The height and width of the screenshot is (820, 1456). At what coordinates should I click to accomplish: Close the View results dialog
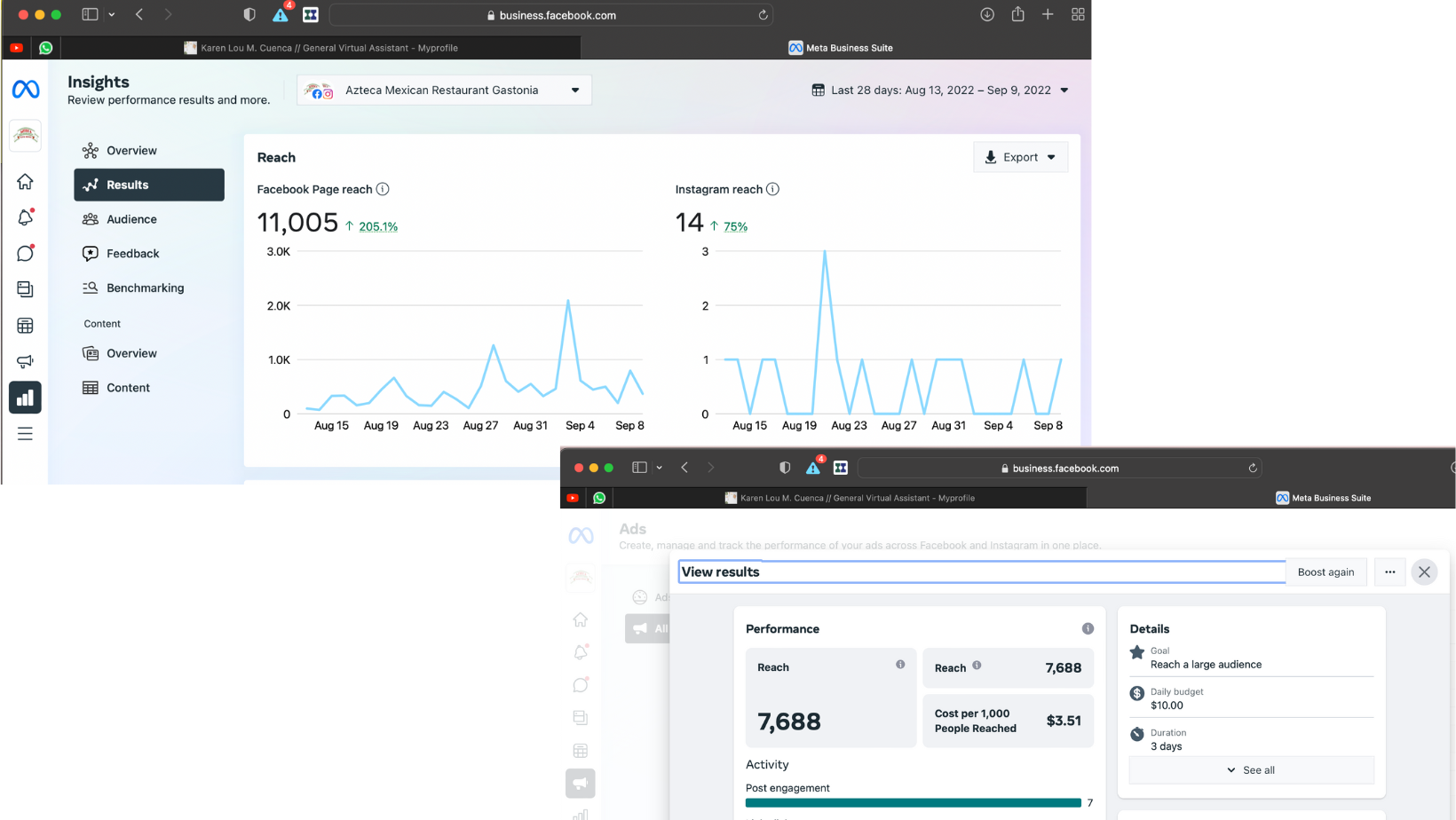[x=1424, y=572]
